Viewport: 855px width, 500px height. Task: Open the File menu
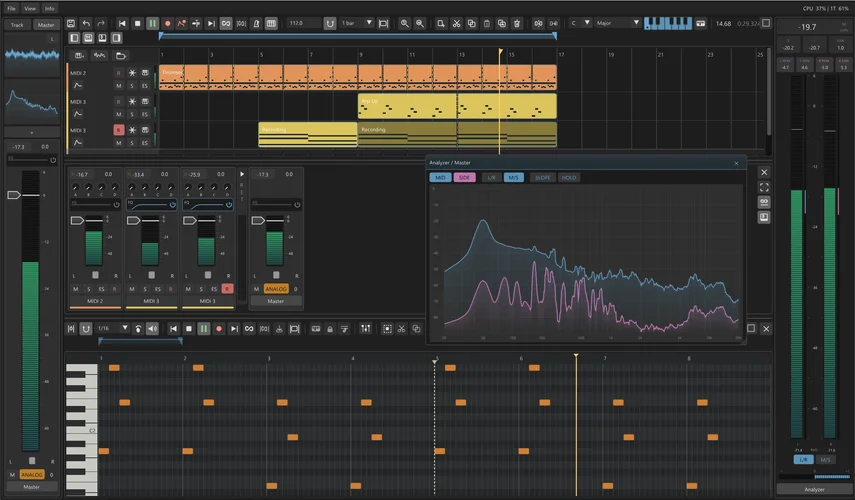click(11, 8)
